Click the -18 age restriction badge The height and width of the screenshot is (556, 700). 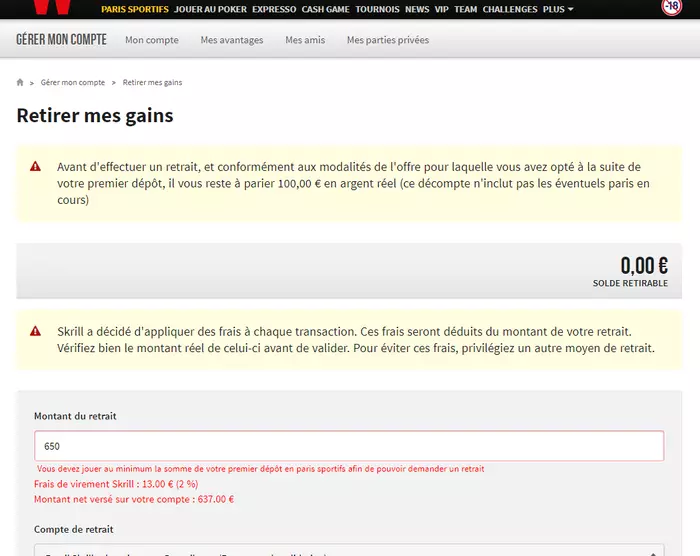pos(671,7)
